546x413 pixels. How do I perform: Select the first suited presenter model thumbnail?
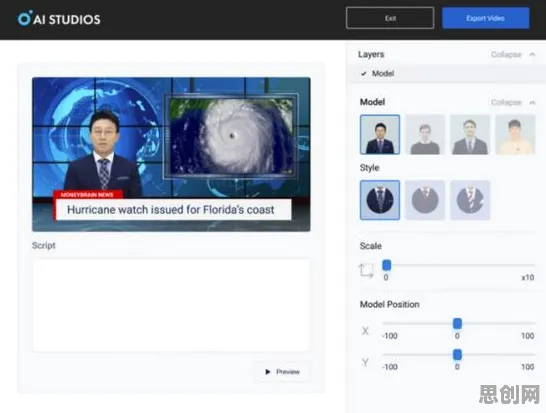(x=380, y=134)
